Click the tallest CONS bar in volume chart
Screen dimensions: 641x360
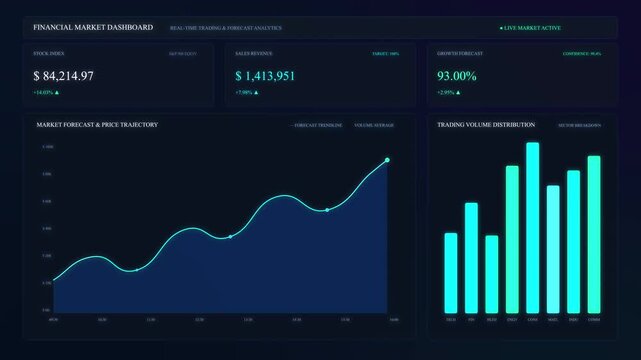tap(533, 228)
